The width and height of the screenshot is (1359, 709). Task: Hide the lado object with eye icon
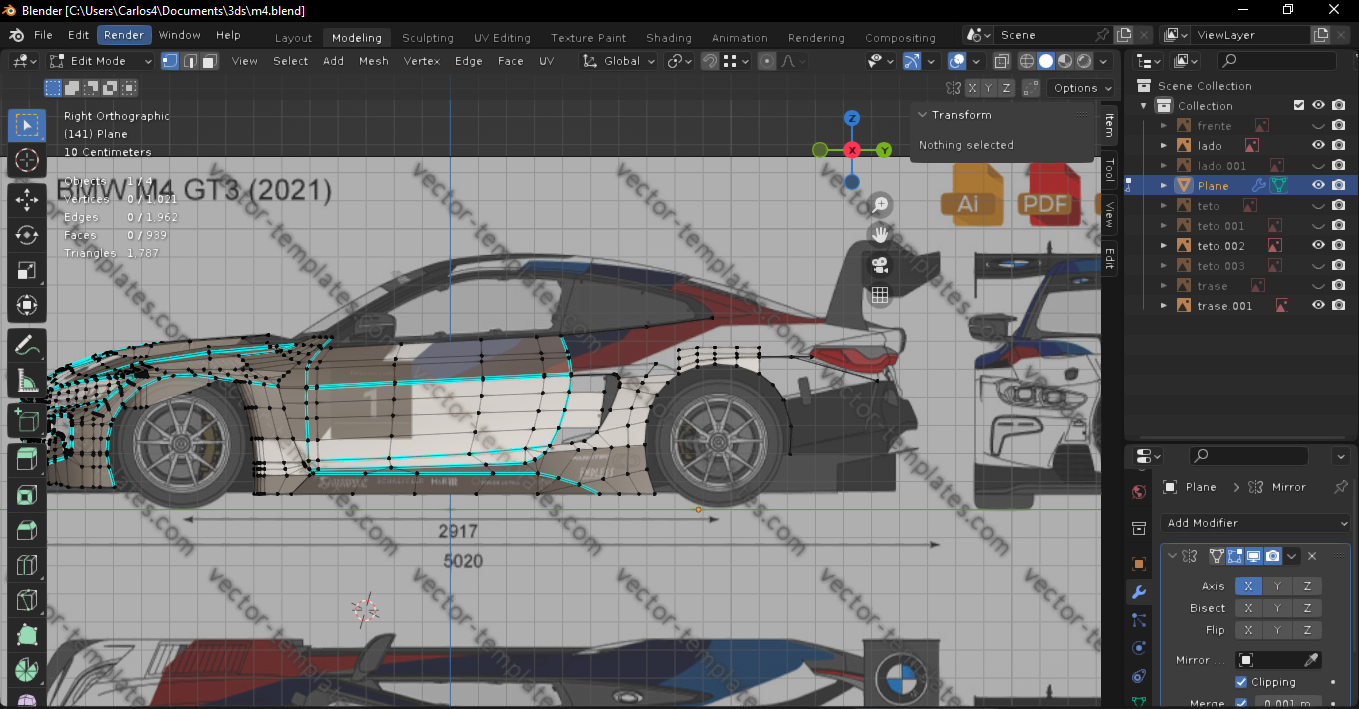click(x=1318, y=145)
